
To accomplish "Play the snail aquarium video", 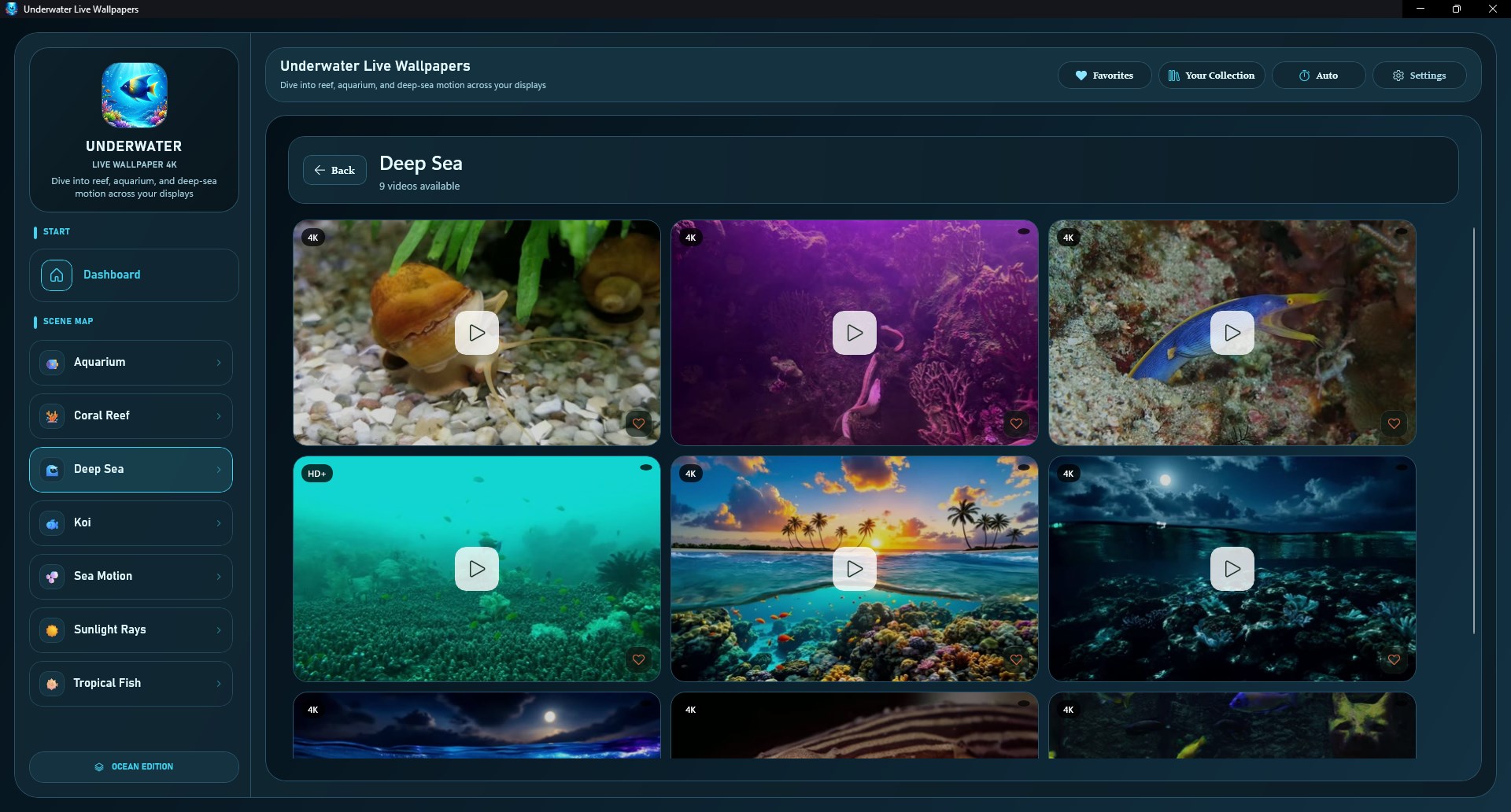I will [477, 333].
